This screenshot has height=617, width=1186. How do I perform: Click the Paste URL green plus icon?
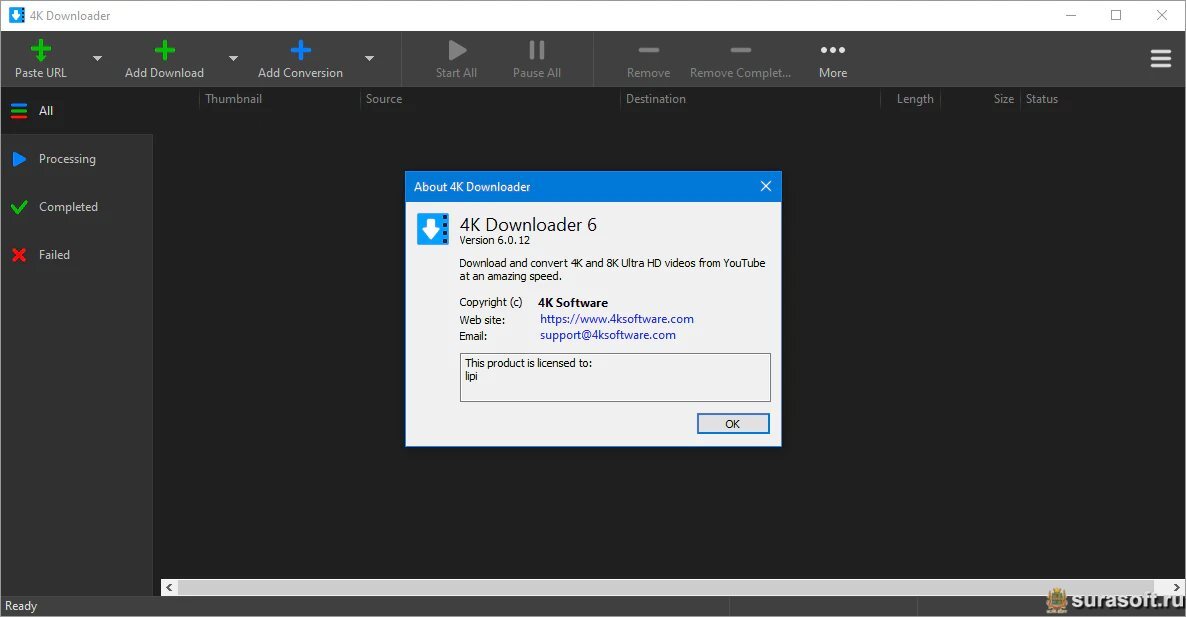click(41, 51)
